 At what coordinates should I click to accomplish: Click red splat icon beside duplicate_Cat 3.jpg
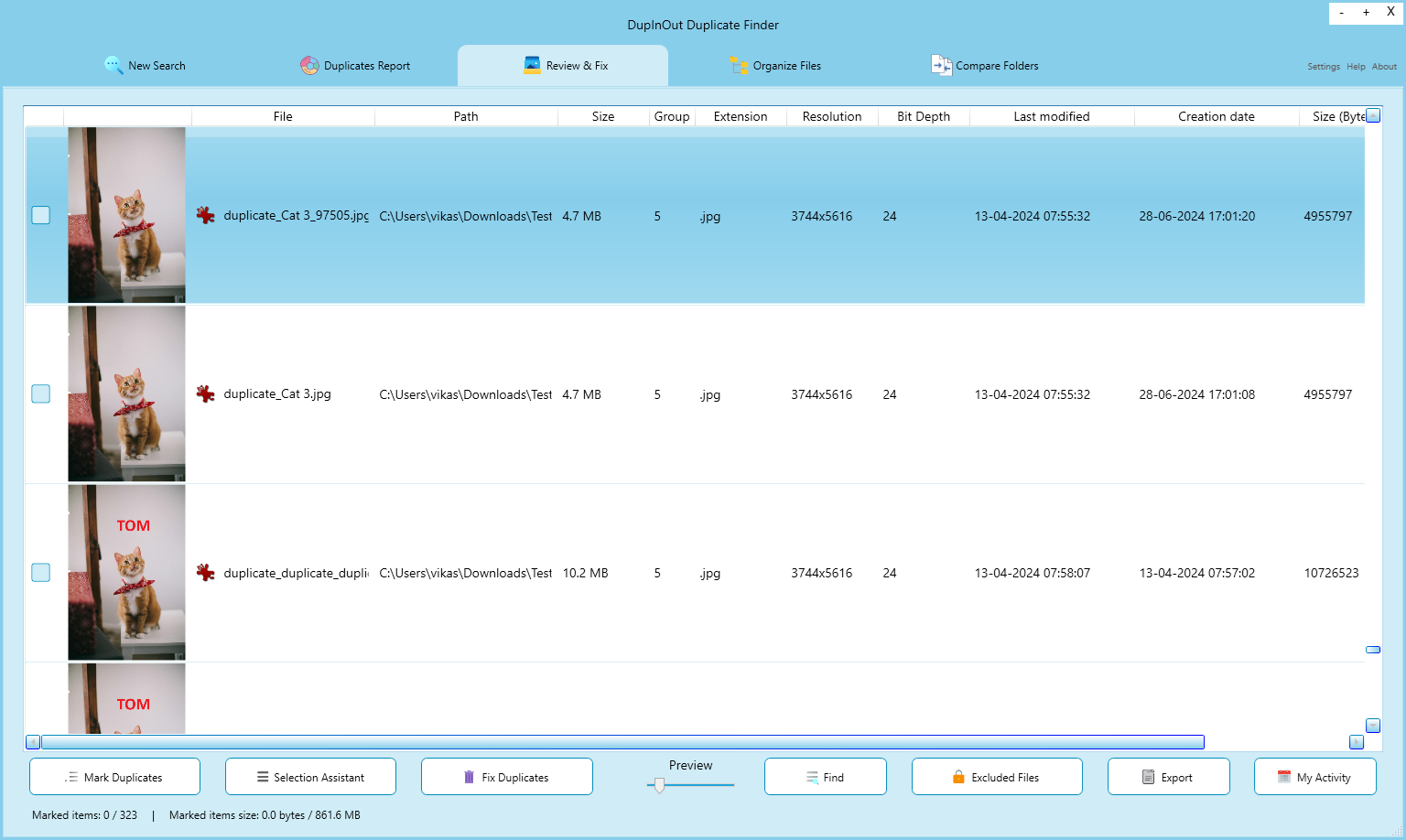coord(206,393)
